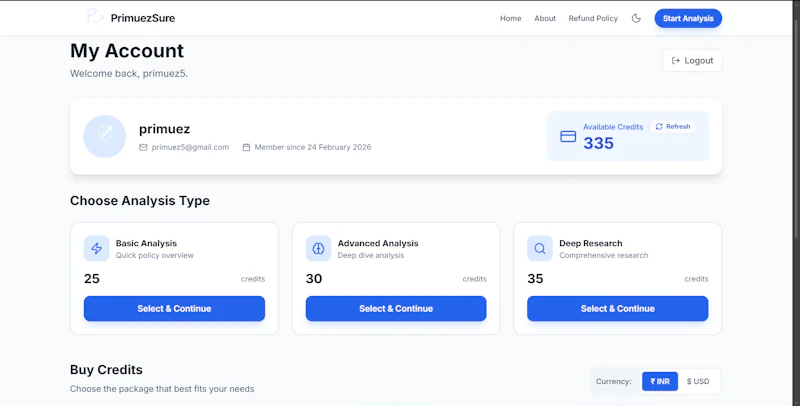
Task: Click the package description text under Buy Credits
Action: (x=162, y=389)
